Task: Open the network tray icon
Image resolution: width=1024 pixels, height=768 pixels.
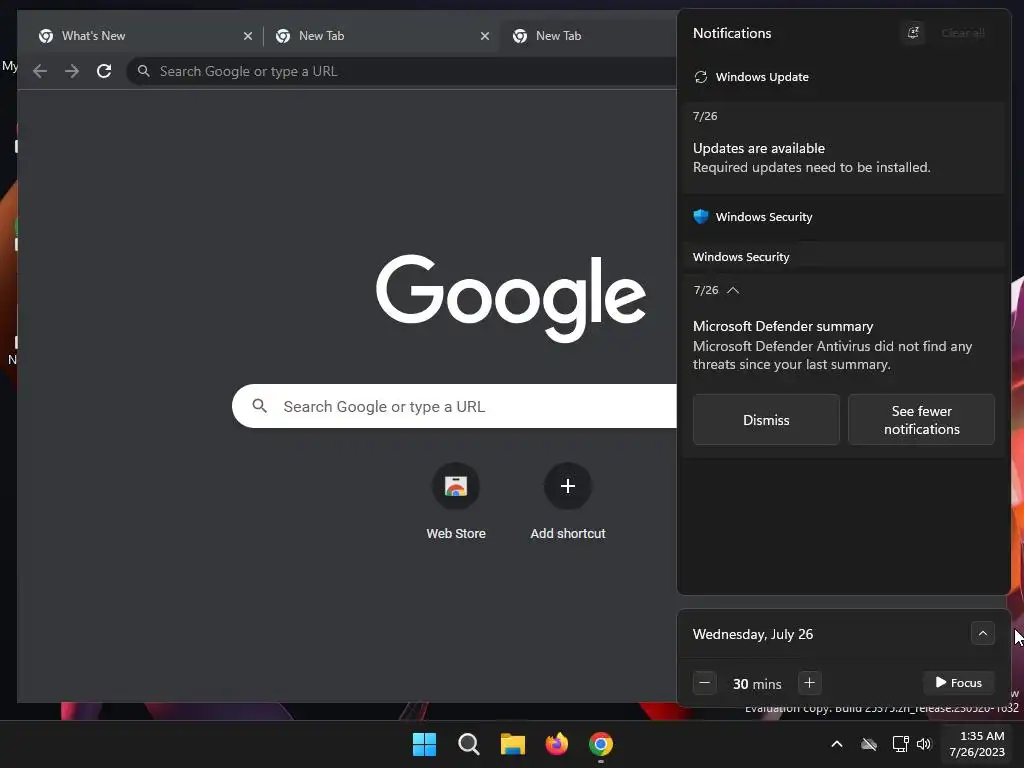Action: click(x=901, y=744)
